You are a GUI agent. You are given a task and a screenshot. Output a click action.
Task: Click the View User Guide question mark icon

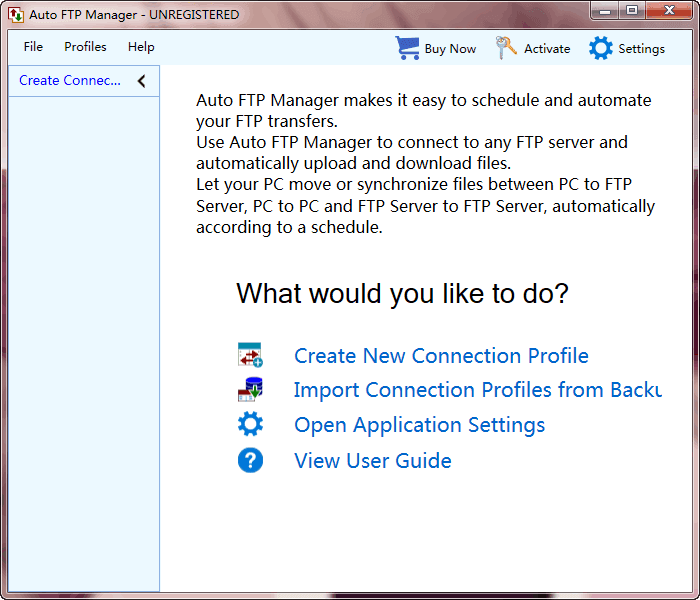[x=250, y=460]
